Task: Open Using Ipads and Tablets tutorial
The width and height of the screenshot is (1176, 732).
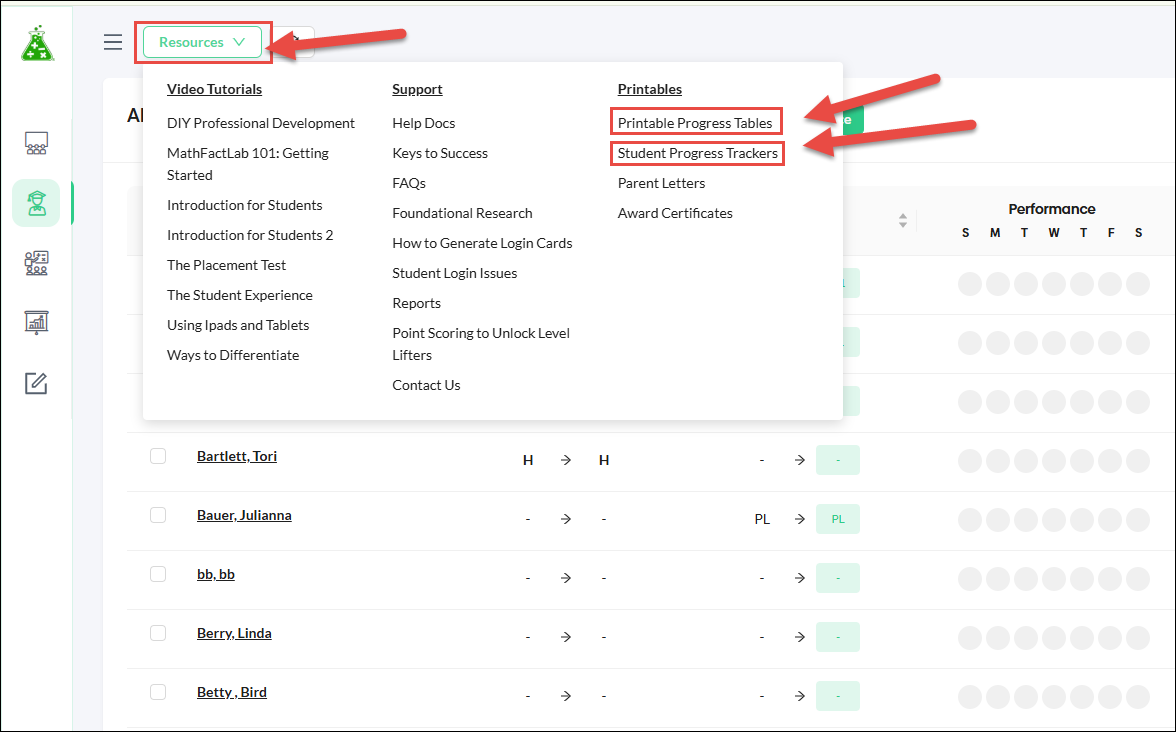Action: (x=238, y=325)
